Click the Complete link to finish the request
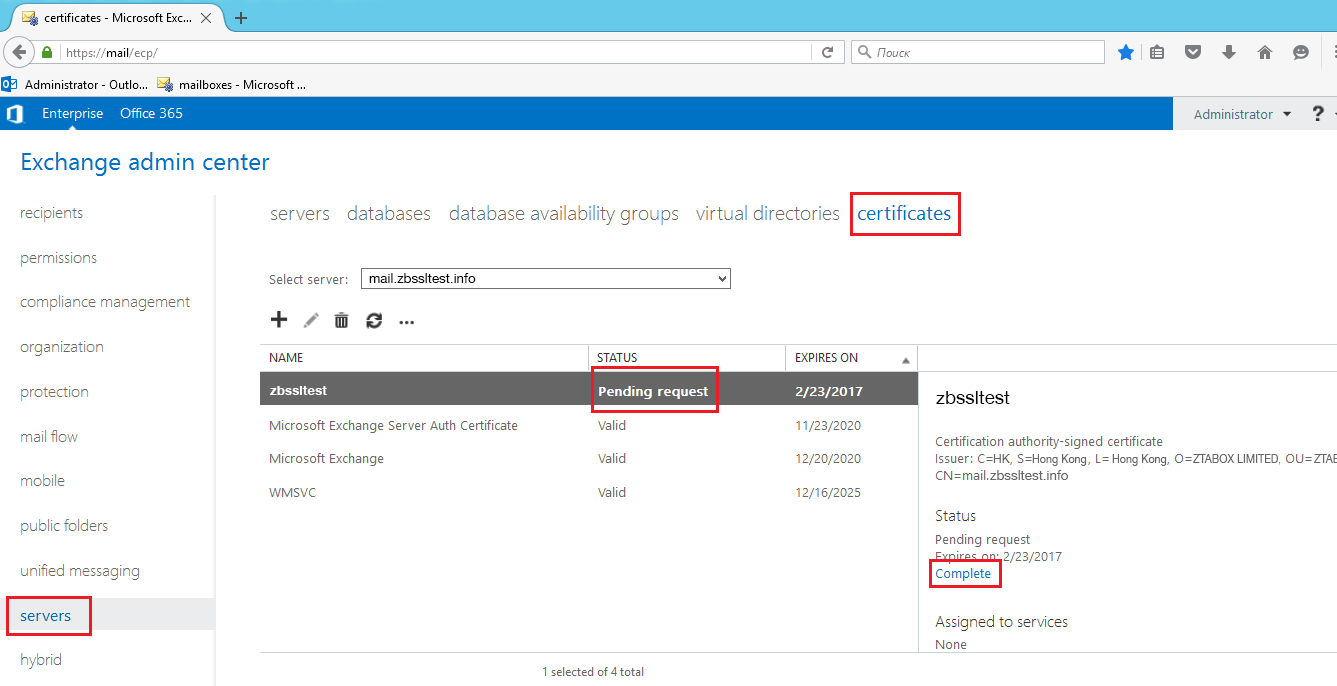The image size is (1337, 686). 963,573
